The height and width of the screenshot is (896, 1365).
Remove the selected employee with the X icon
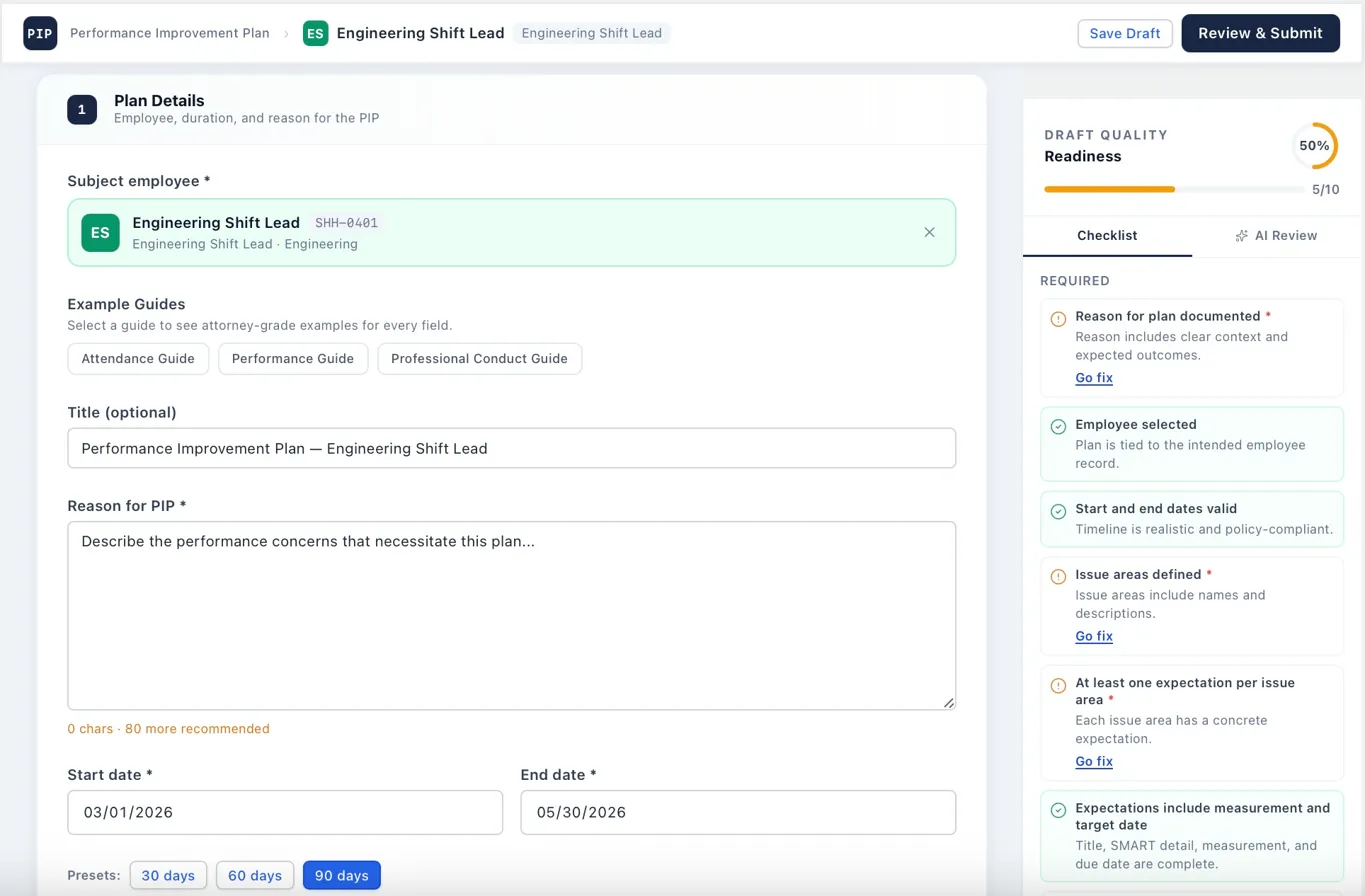pyautogui.click(x=929, y=232)
